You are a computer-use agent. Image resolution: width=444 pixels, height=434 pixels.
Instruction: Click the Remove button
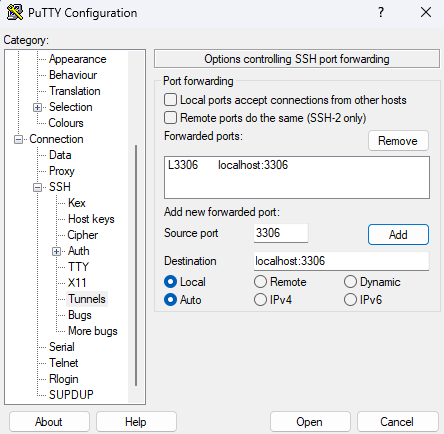398,141
